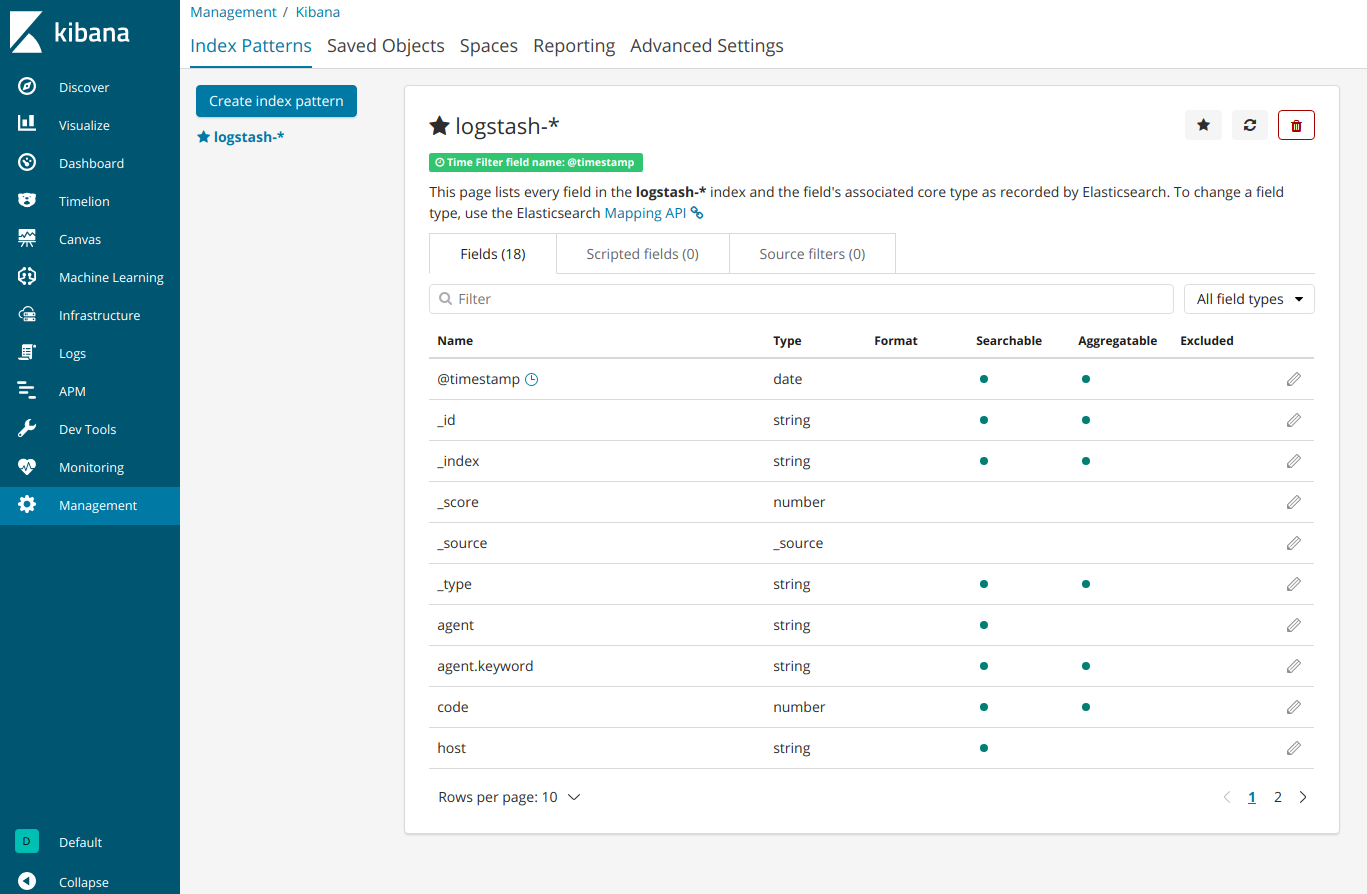Switch to the Saved Objects tab
The height and width of the screenshot is (894, 1367).
386,45
